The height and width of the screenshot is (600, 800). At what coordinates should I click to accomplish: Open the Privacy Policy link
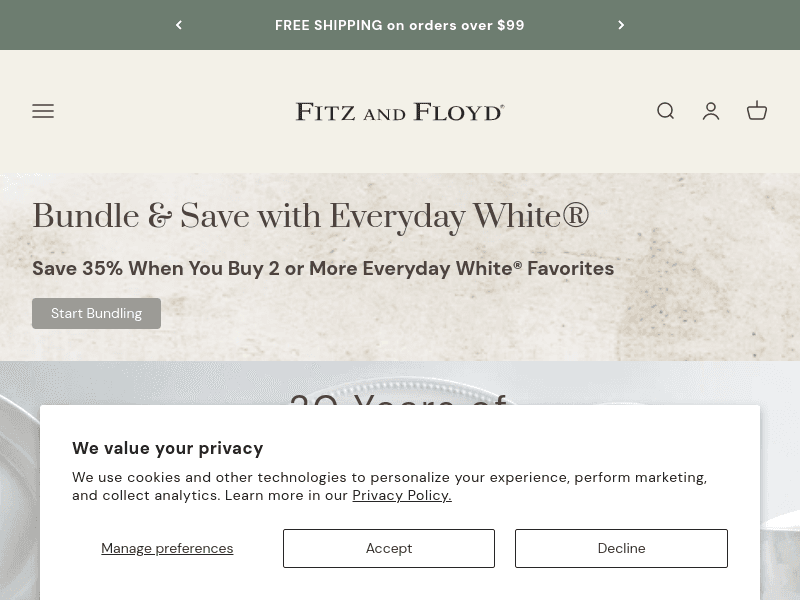click(402, 495)
